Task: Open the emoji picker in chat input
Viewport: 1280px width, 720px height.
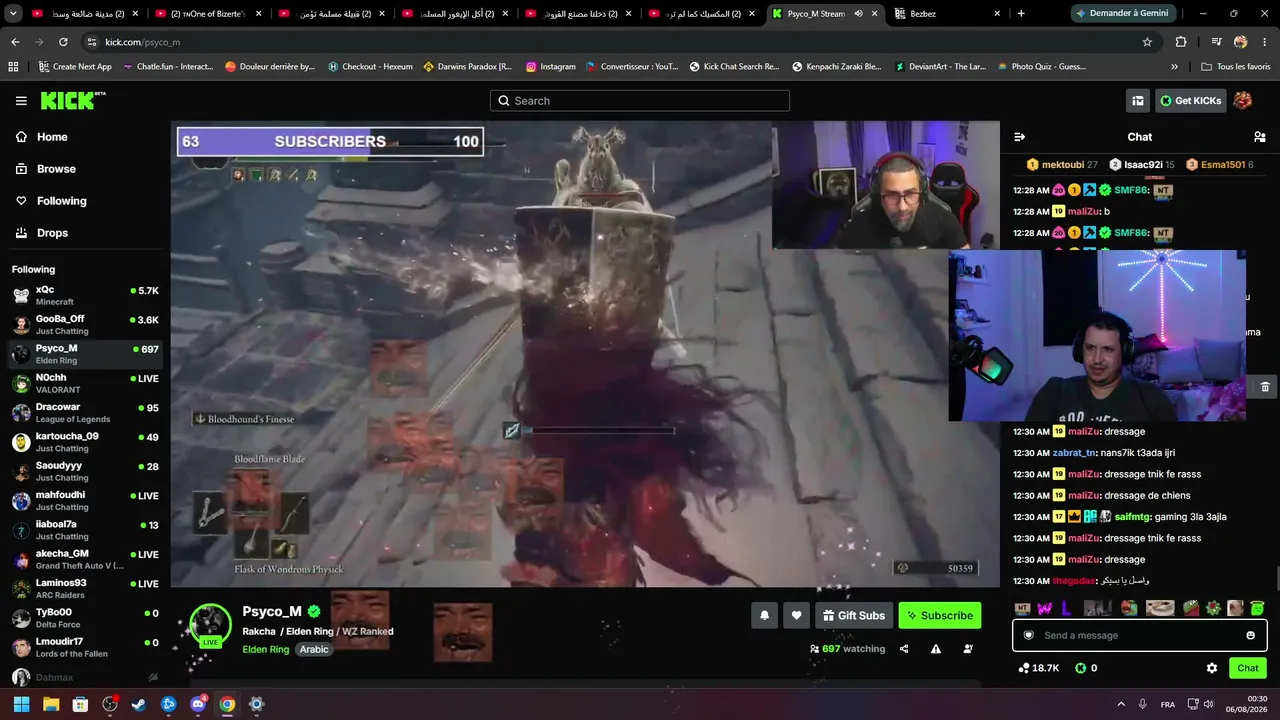Action: tap(1250, 635)
